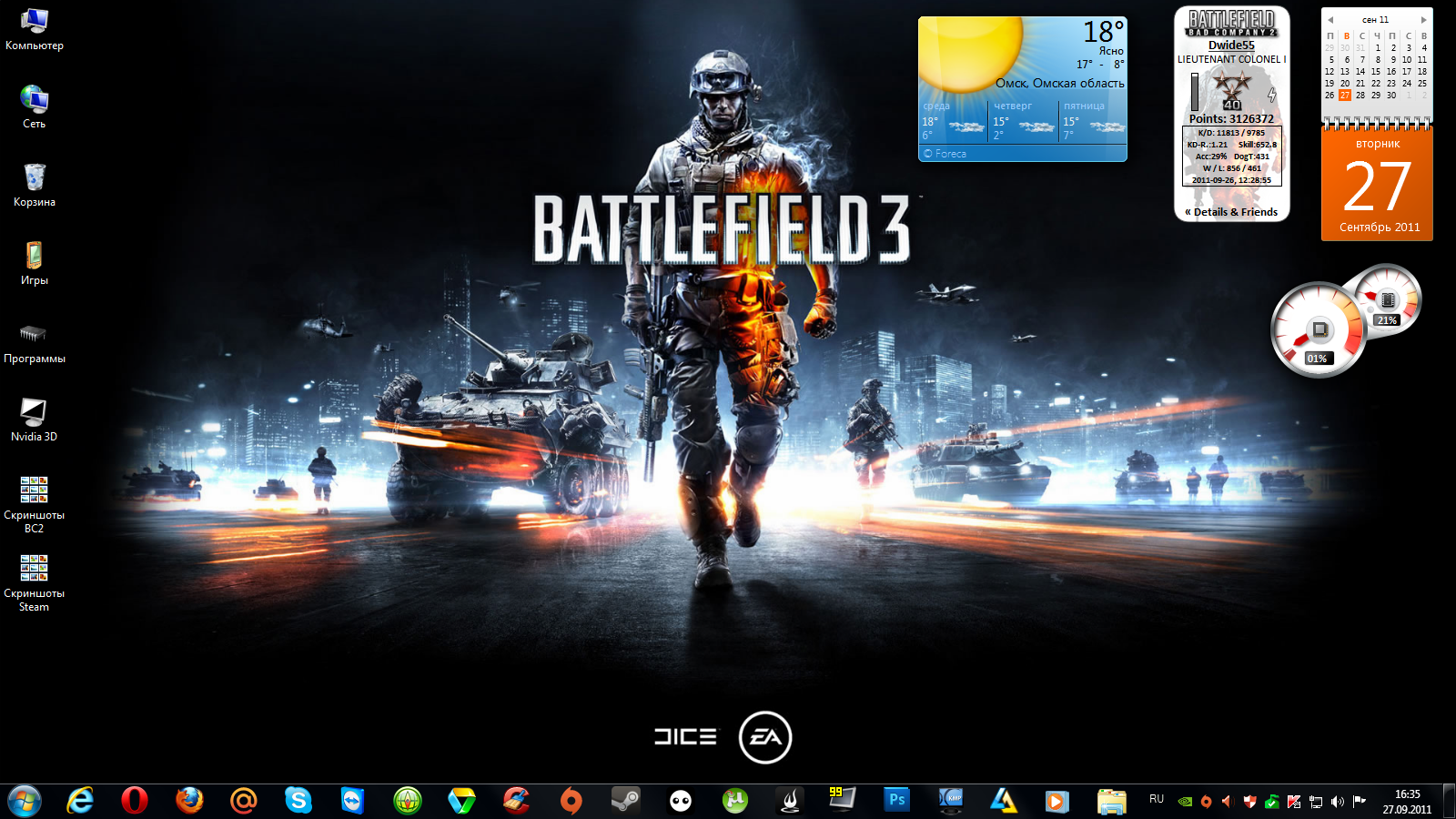Open TeamViewer from the taskbar
This screenshot has width=1456, height=819.
(x=353, y=801)
